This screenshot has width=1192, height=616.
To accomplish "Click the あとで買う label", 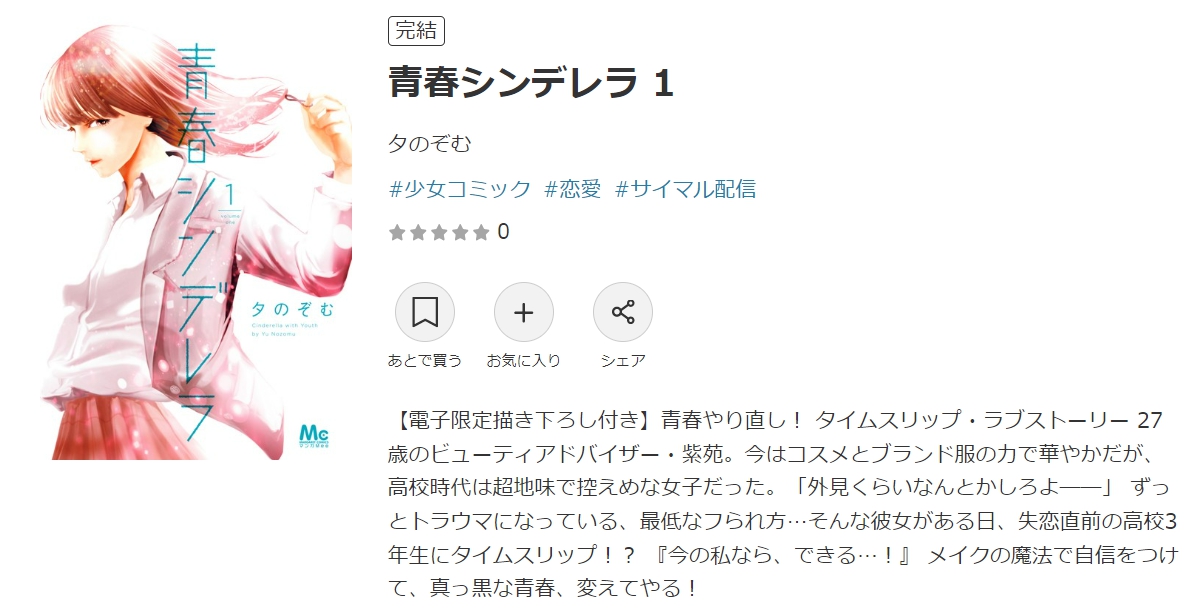I will click(425, 360).
